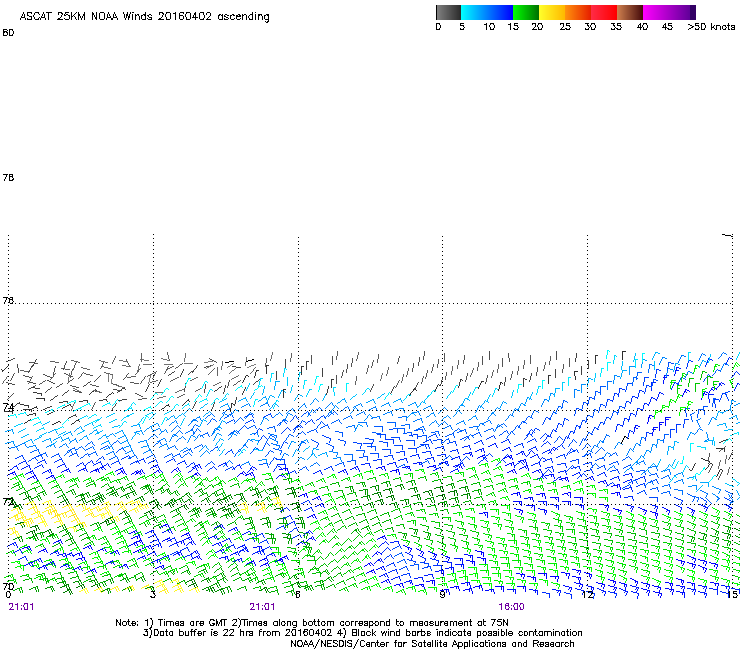Screen dimensions: 740x650
Task: Click the '35' legend scale label
Action: pyautogui.click(x=616, y=27)
